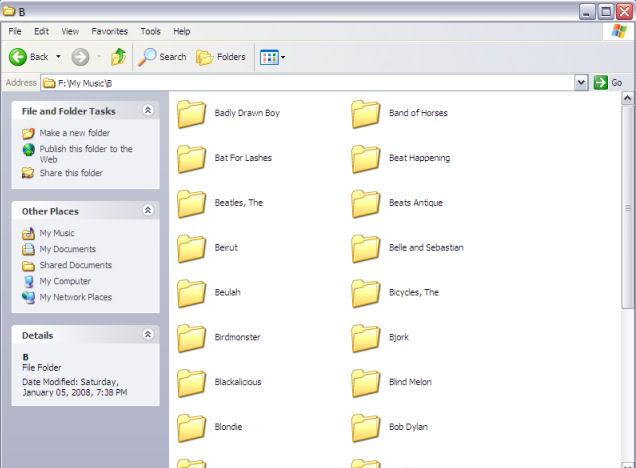The height and width of the screenshot is (468, 636).
Task: Click the Share this folder icon
Action: click(x=28, y=173)
